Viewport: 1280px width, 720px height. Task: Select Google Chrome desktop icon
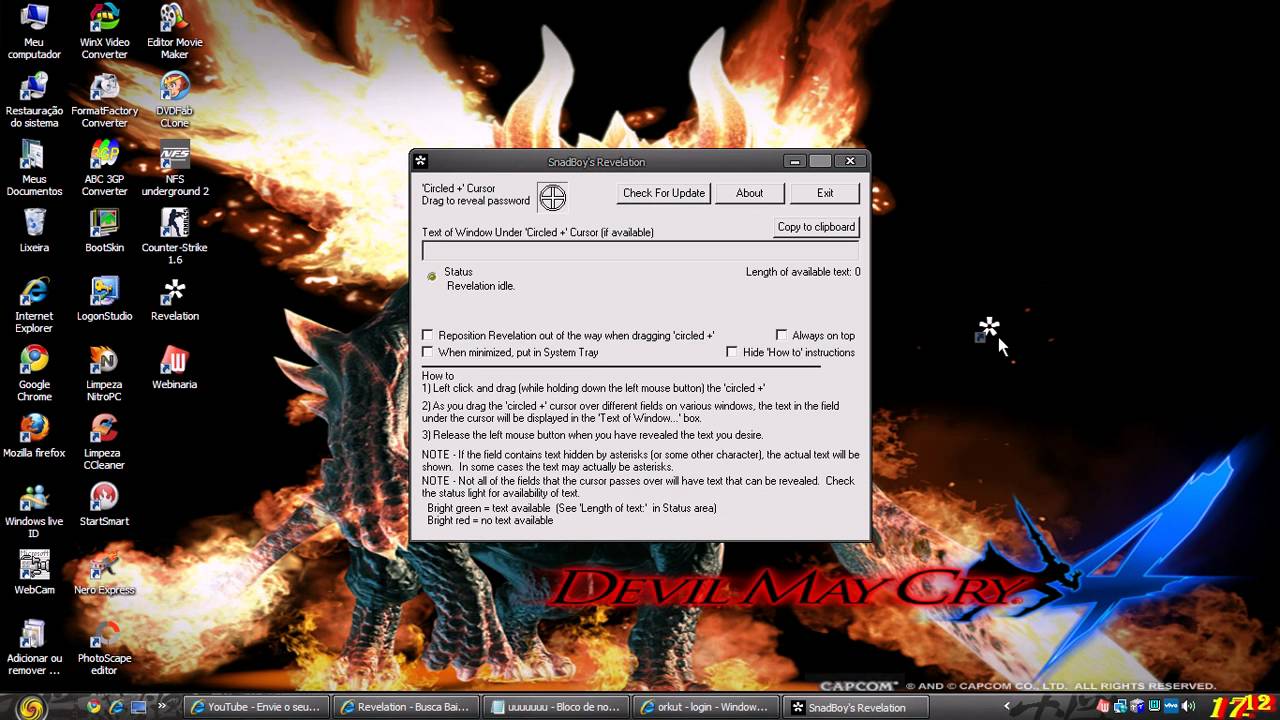click(34, 373)
